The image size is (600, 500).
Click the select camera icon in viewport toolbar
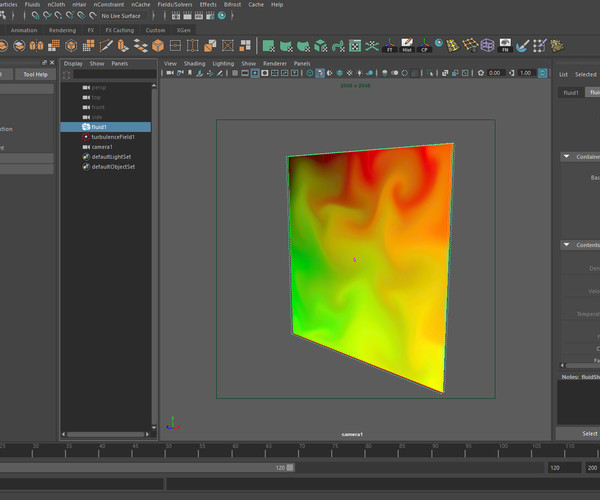pyautogui.click(x=170, y=73)
